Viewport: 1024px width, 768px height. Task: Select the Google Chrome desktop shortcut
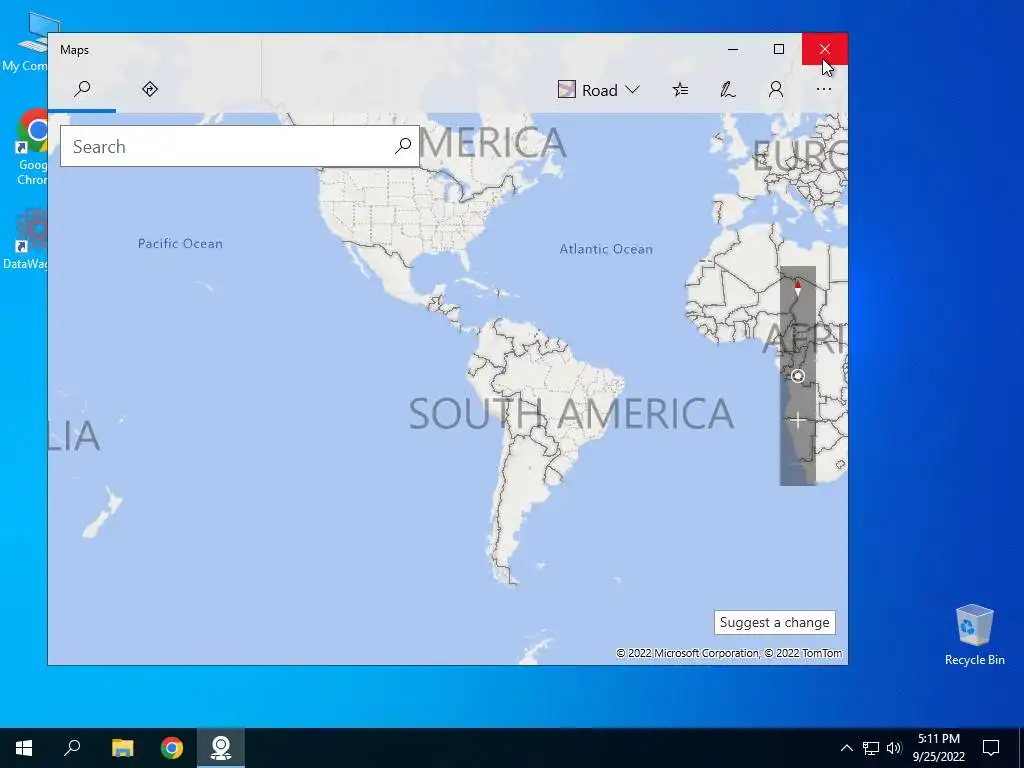coord(33,147)
